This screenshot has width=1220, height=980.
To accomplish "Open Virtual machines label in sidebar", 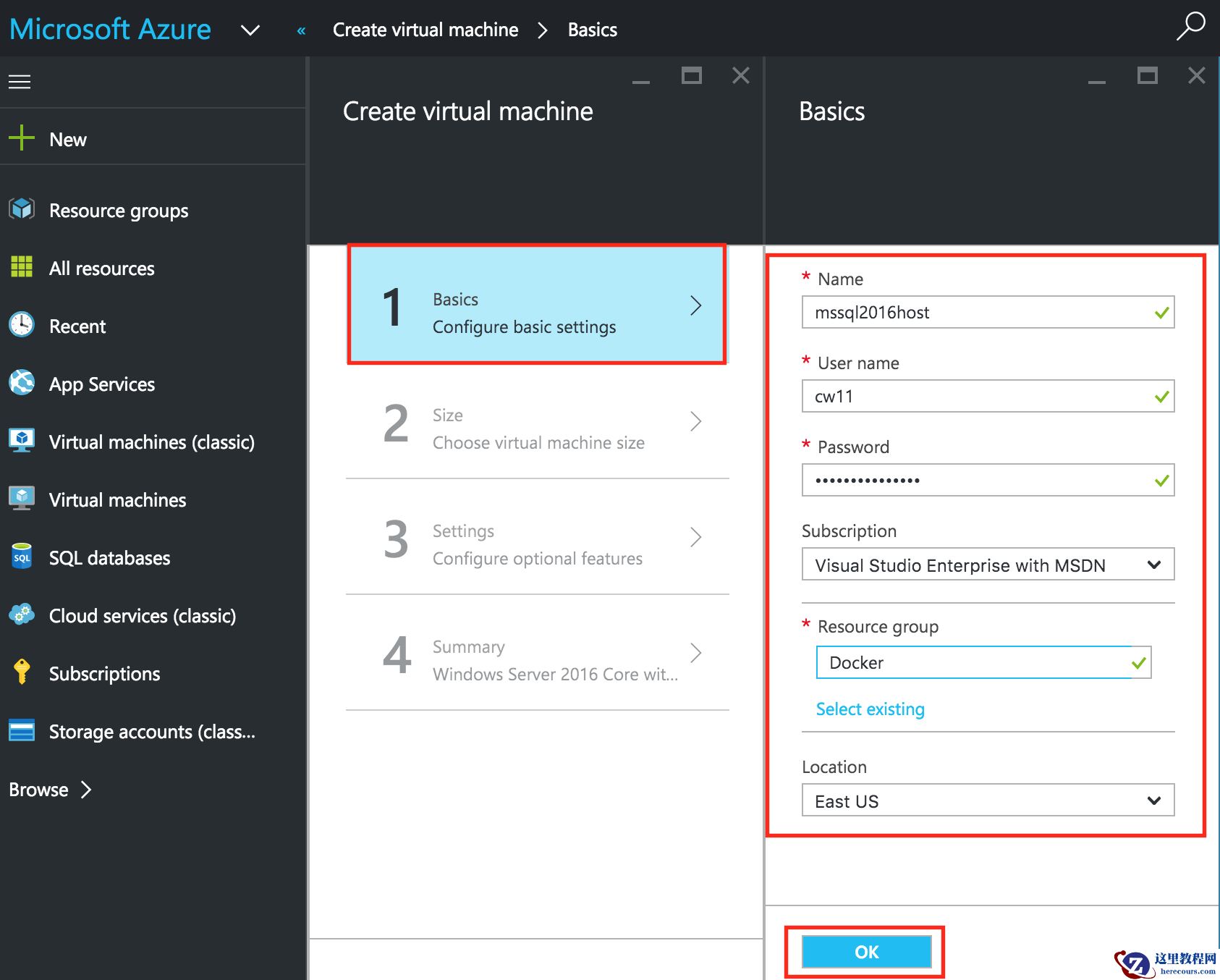I will point(118,500).
